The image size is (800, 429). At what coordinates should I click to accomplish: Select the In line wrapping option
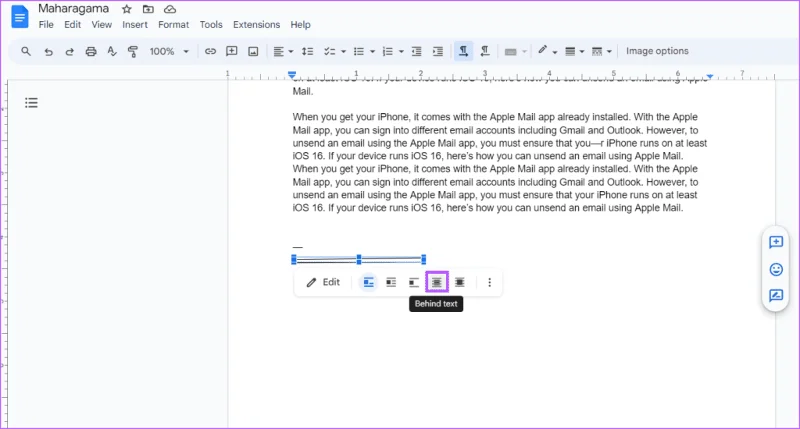pos(368,282)
